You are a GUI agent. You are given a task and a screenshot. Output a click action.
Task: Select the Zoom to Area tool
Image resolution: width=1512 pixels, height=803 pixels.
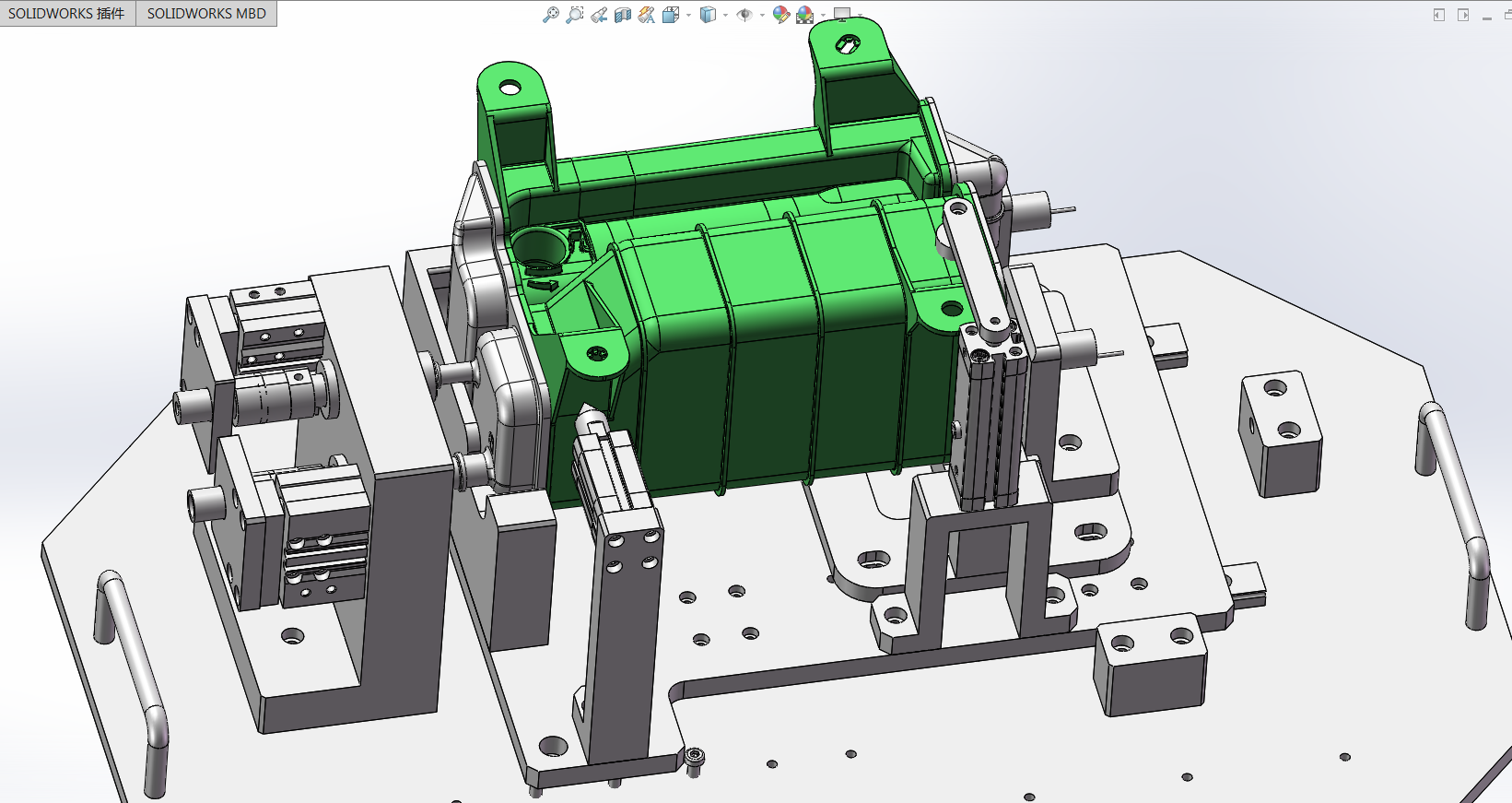click(x=575, y=15)
